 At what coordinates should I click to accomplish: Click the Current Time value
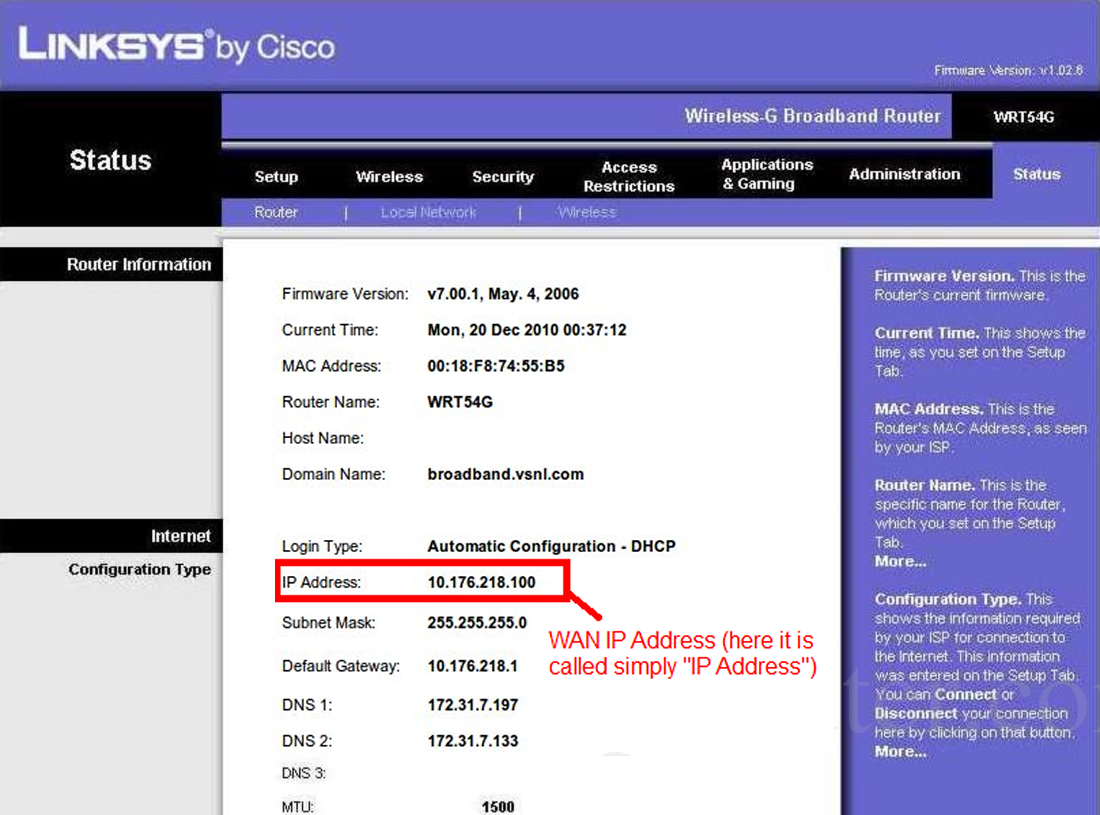click(x=527, y=330)
